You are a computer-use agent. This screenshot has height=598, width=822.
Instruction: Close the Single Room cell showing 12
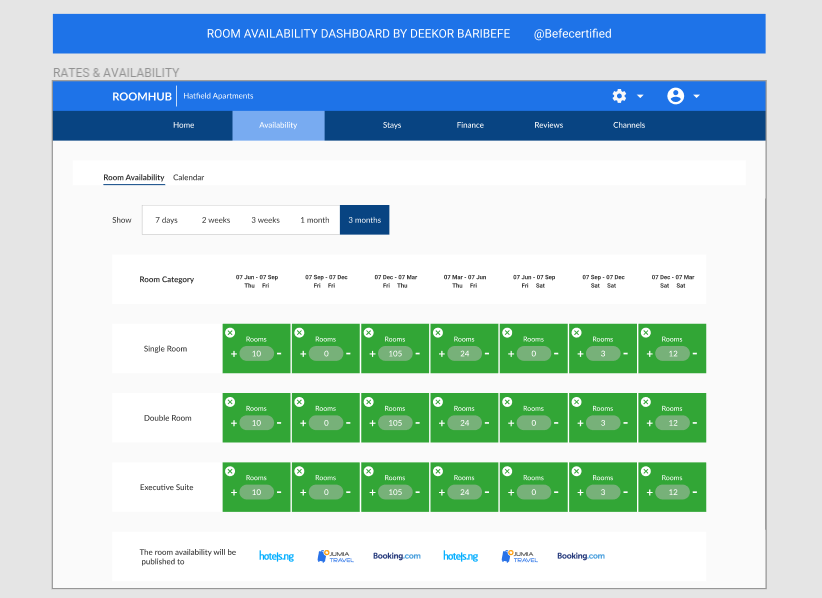[646, 333]
